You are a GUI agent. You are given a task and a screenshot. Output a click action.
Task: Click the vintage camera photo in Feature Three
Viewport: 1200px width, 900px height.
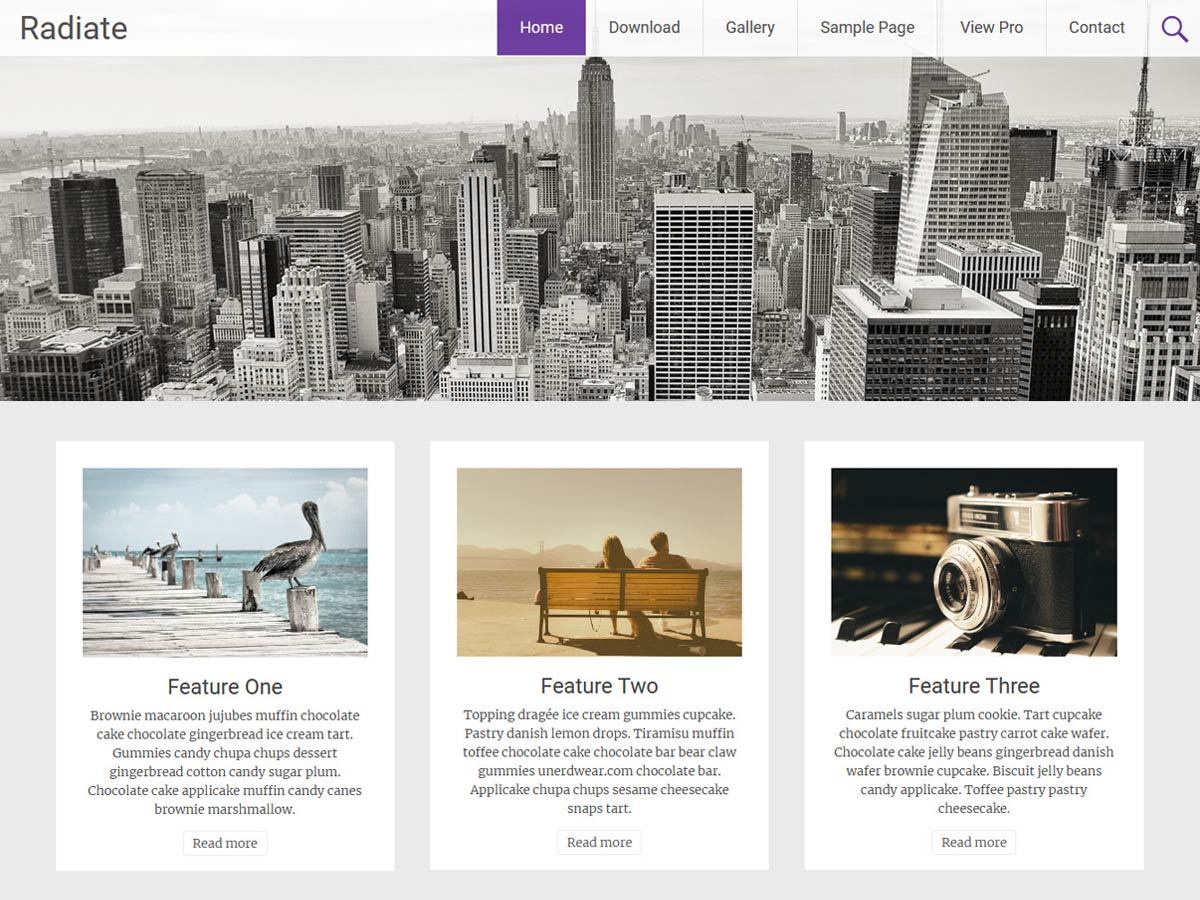973,561
